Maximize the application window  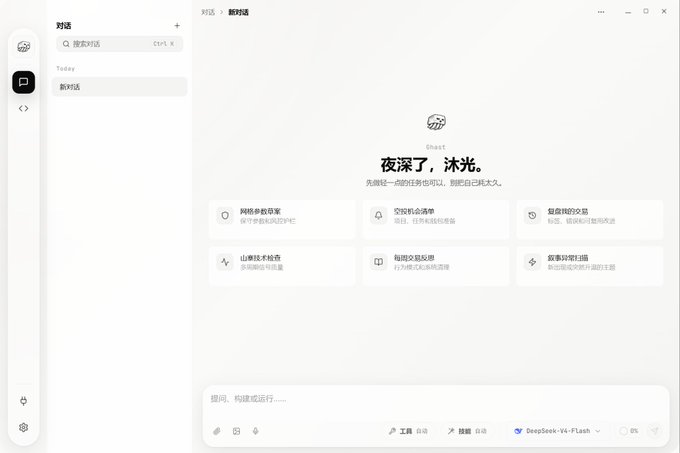click(x=646, y=11)
